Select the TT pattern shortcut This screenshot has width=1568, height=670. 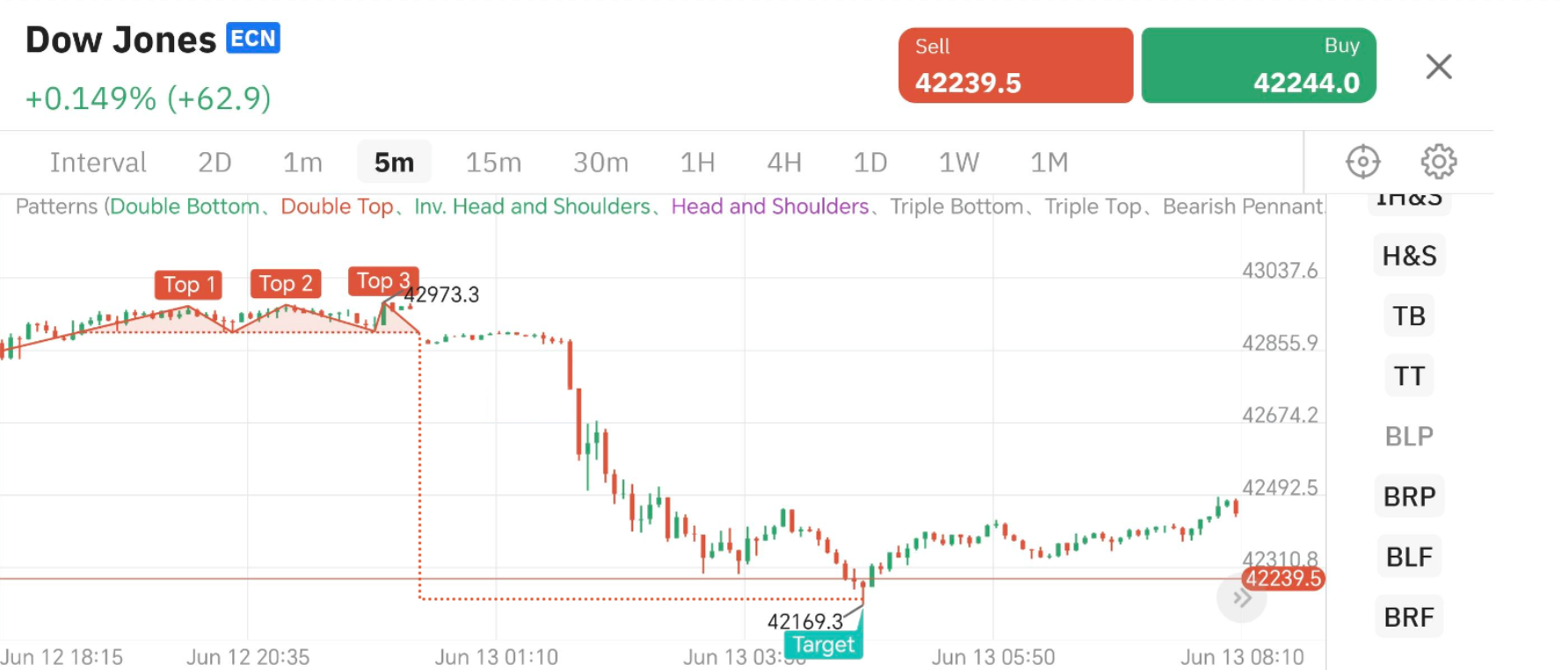coord(1408,375)
